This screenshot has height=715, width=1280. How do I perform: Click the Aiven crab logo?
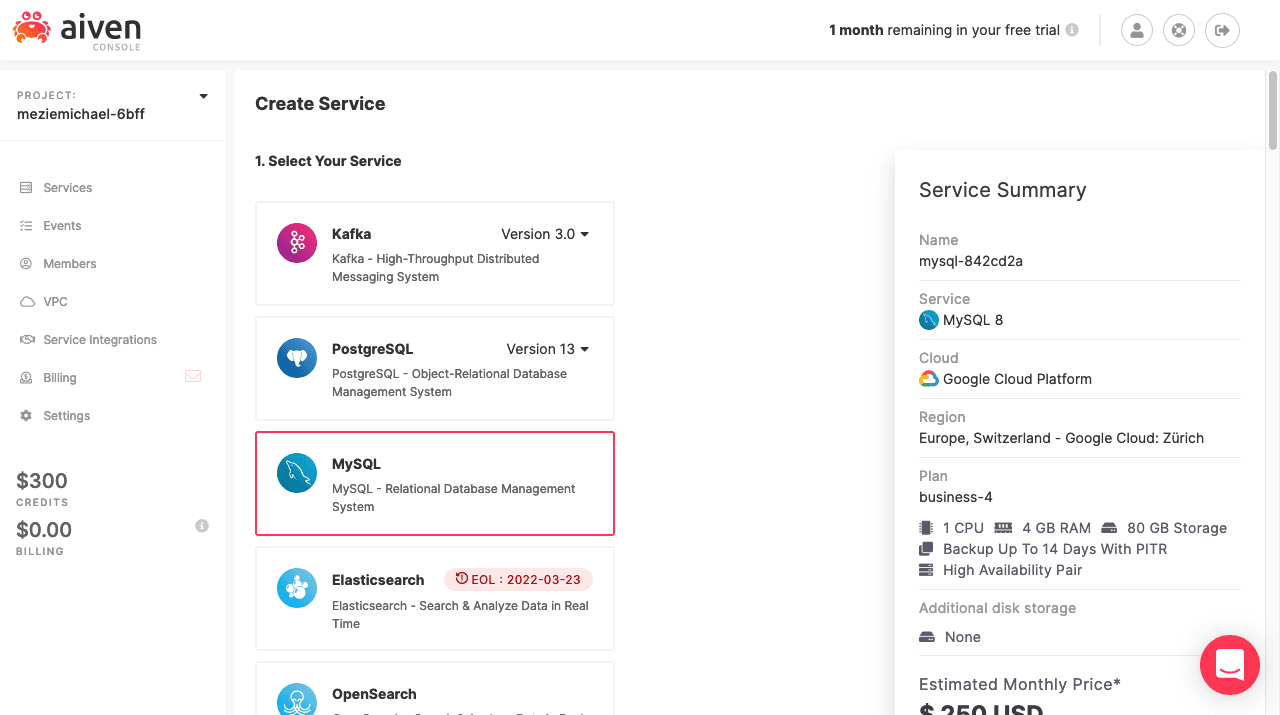pyautogui.click(x=32, y=29)
